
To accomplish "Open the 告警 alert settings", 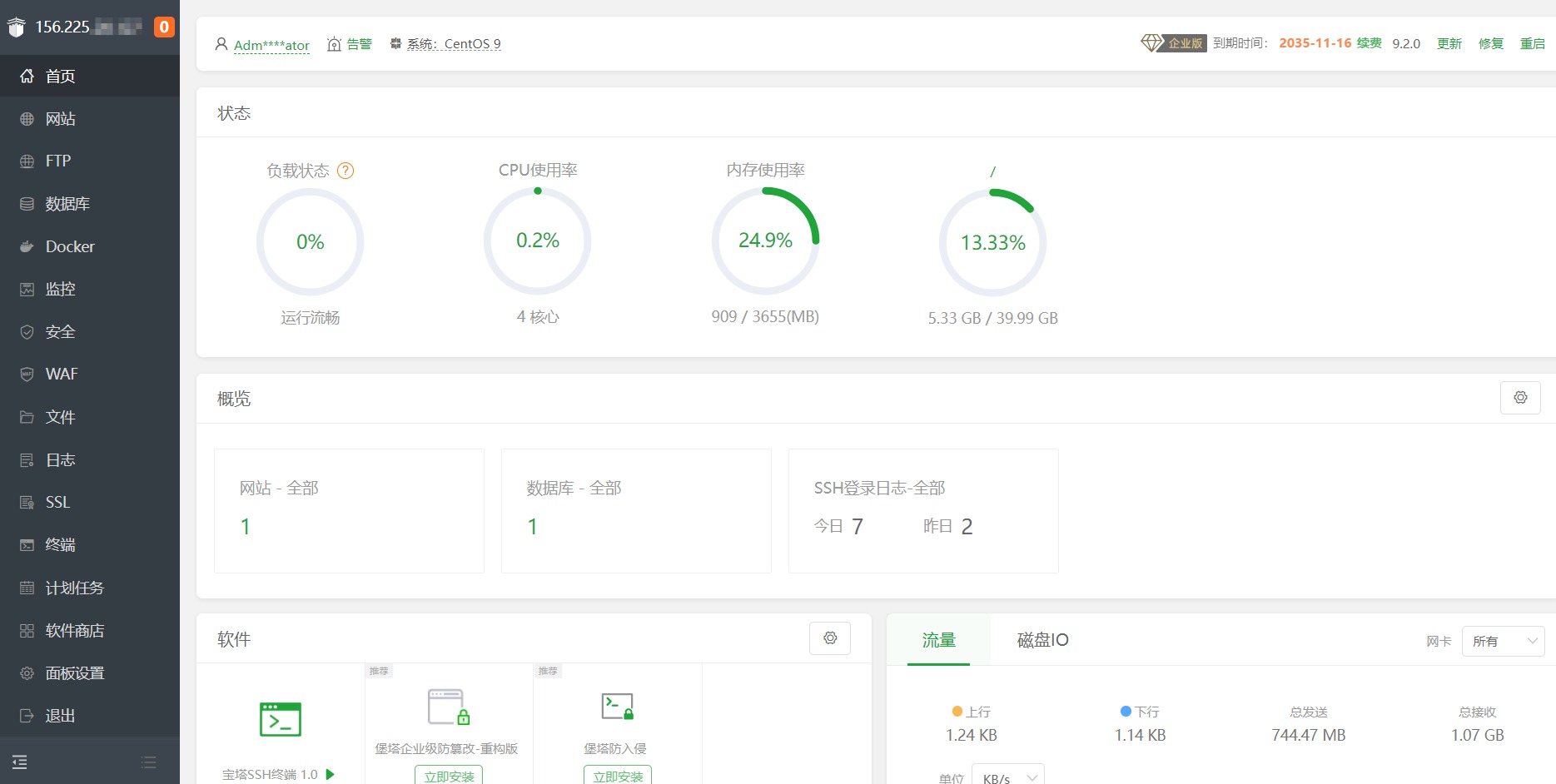I will coord(360,43).
